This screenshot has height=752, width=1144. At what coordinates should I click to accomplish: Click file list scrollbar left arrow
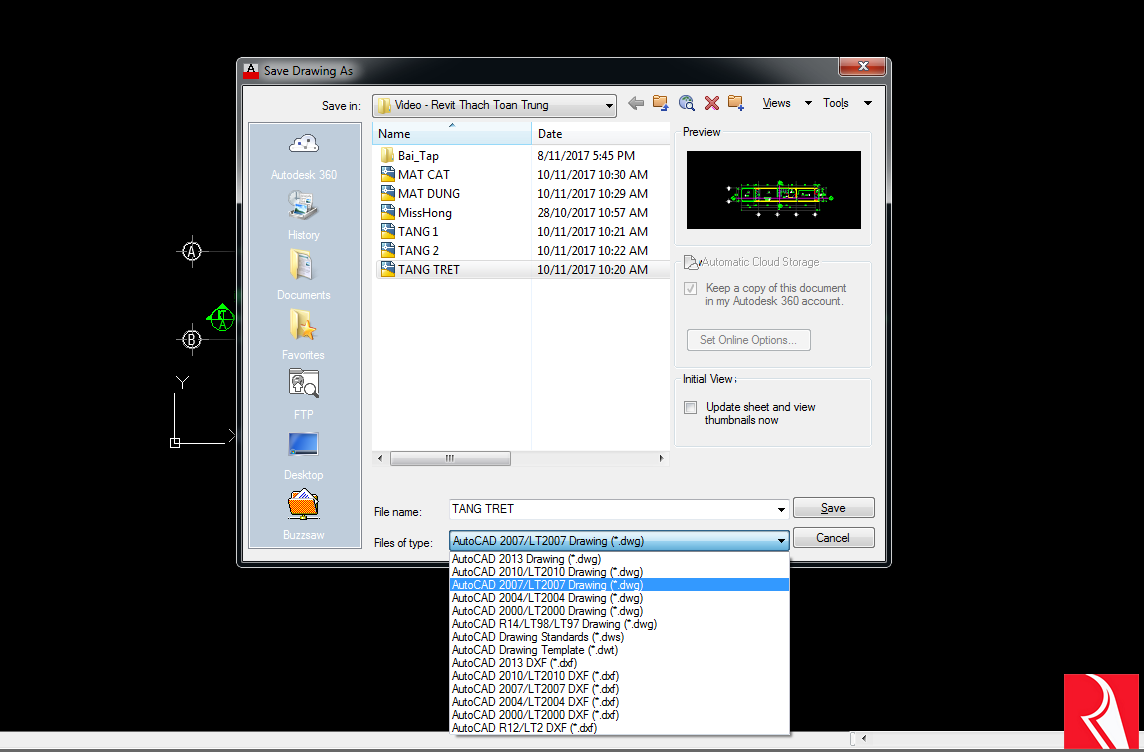point(380,459)
